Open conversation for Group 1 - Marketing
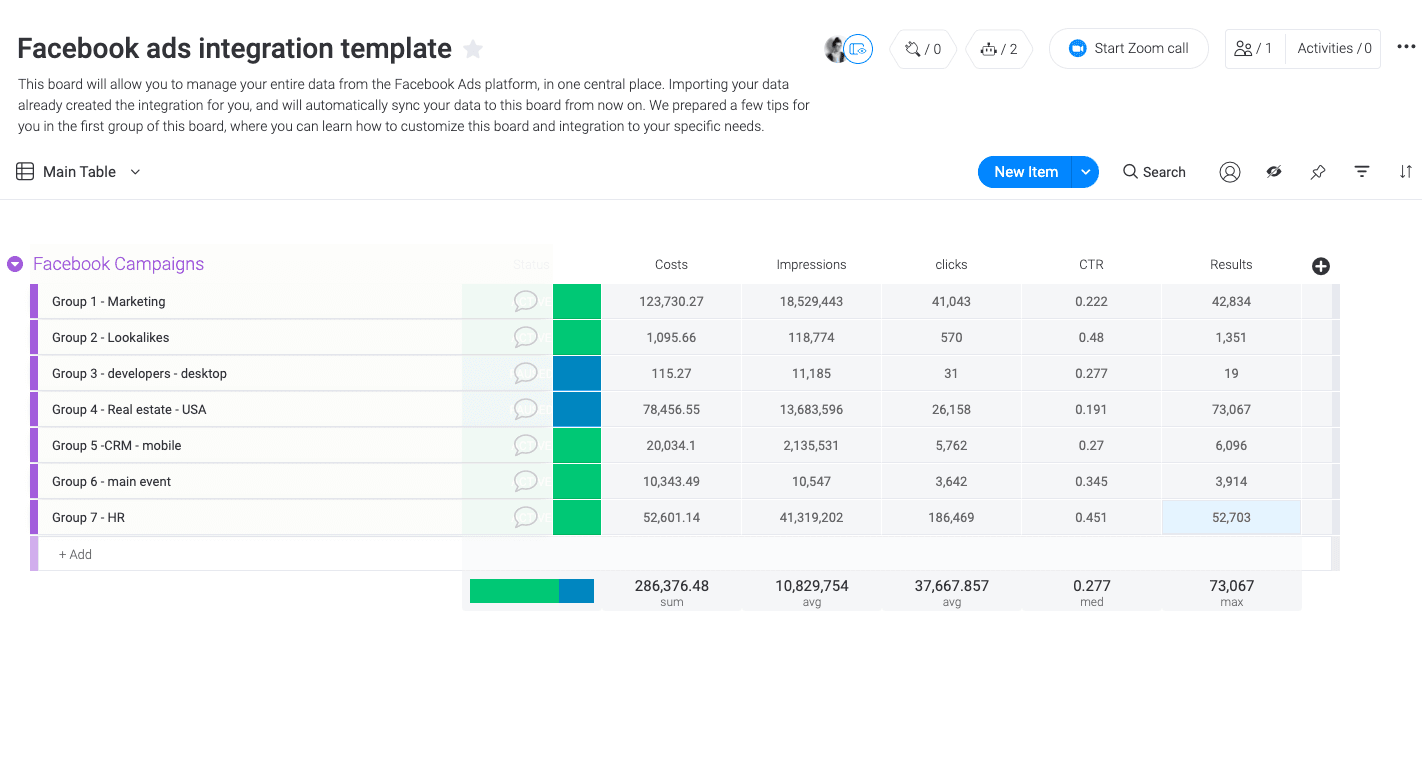This screenshot has height=777, width=1422. (x=525, y=301)
